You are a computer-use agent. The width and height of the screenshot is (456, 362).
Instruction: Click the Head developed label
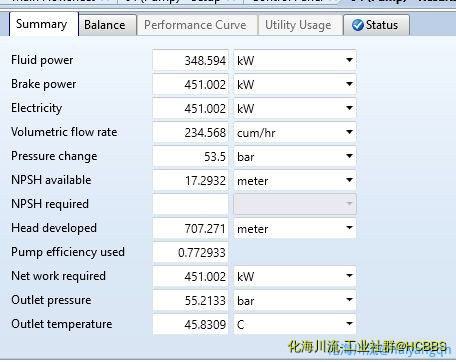click(54, 228)
